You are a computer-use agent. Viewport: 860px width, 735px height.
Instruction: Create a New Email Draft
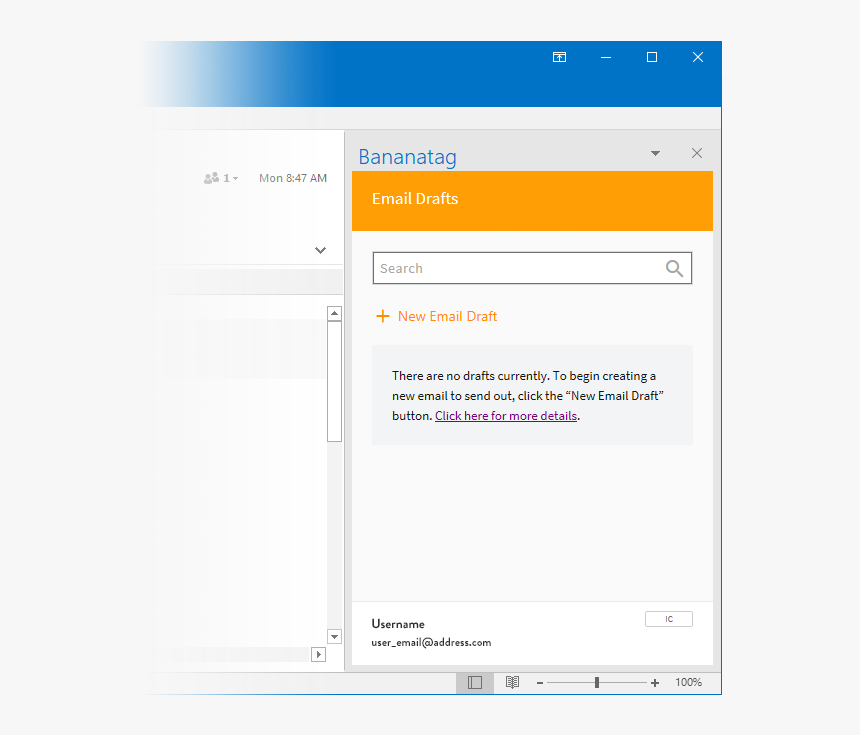click(x=437, y=316)
